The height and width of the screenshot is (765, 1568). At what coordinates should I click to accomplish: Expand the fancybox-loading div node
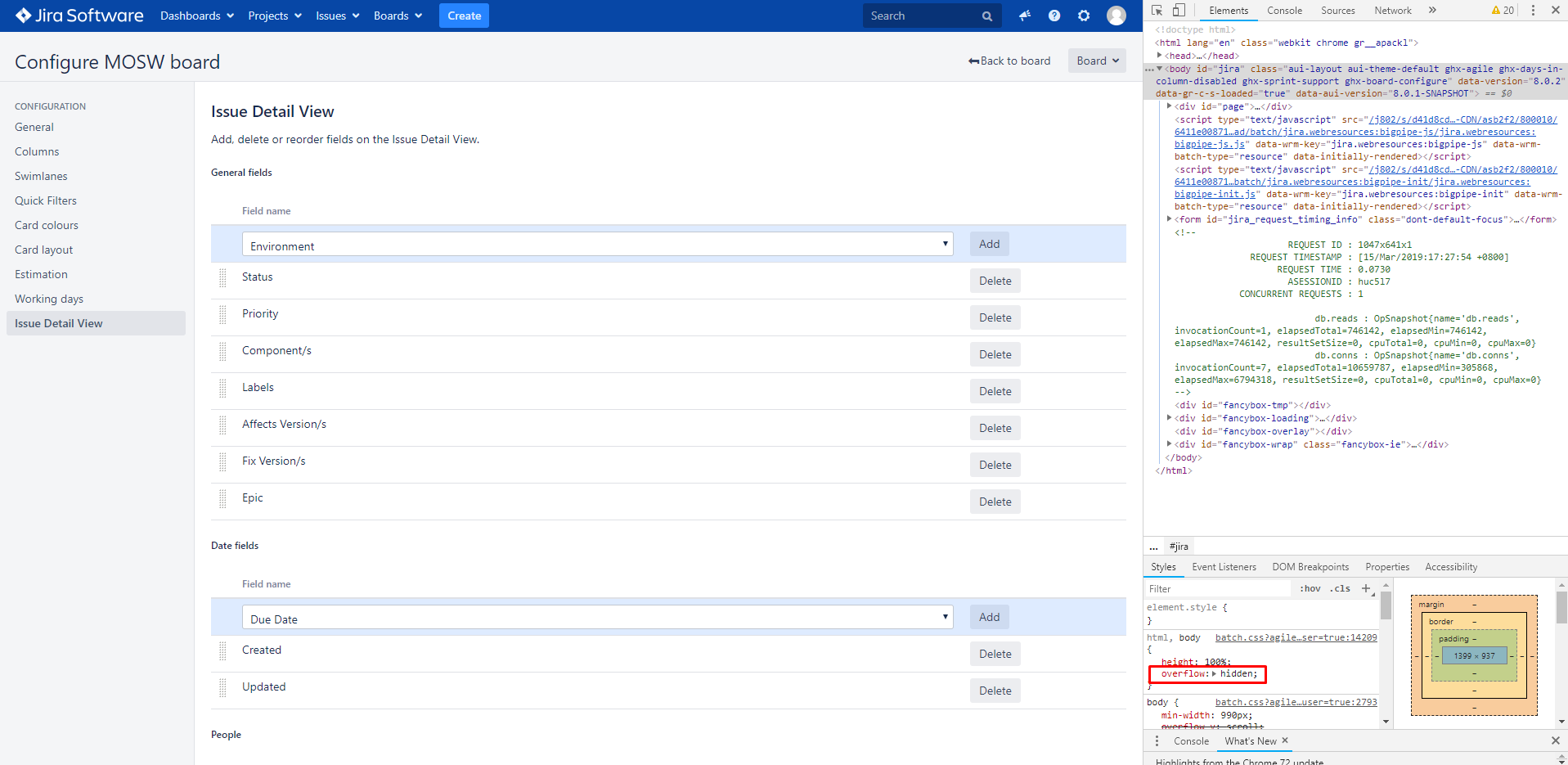point(1170,418)
